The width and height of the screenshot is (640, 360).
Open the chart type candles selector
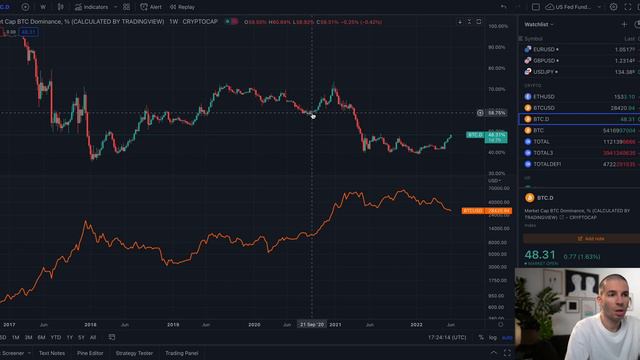coord(60,7)
